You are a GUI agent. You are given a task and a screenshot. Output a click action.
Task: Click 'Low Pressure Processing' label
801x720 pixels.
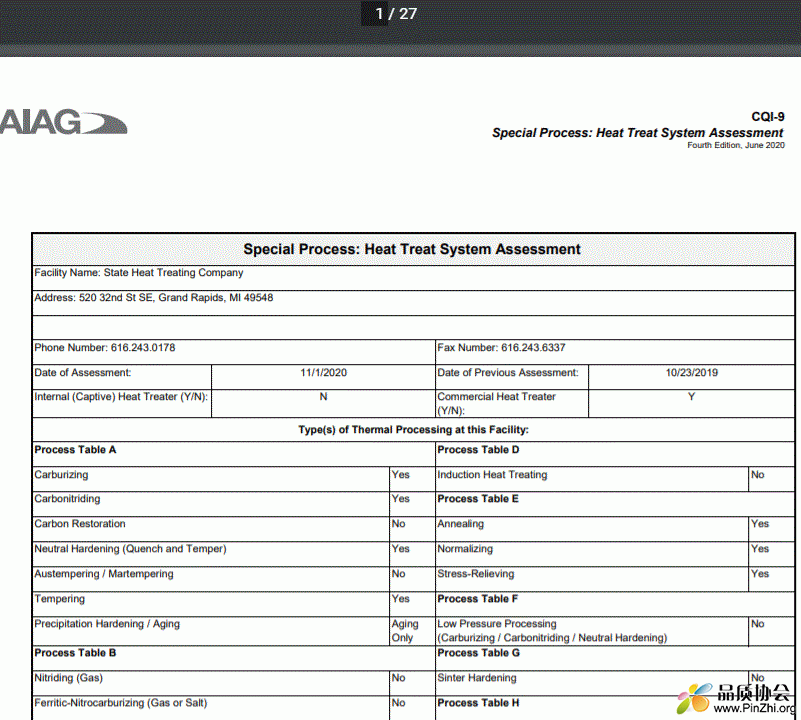[x=497, y=624]
